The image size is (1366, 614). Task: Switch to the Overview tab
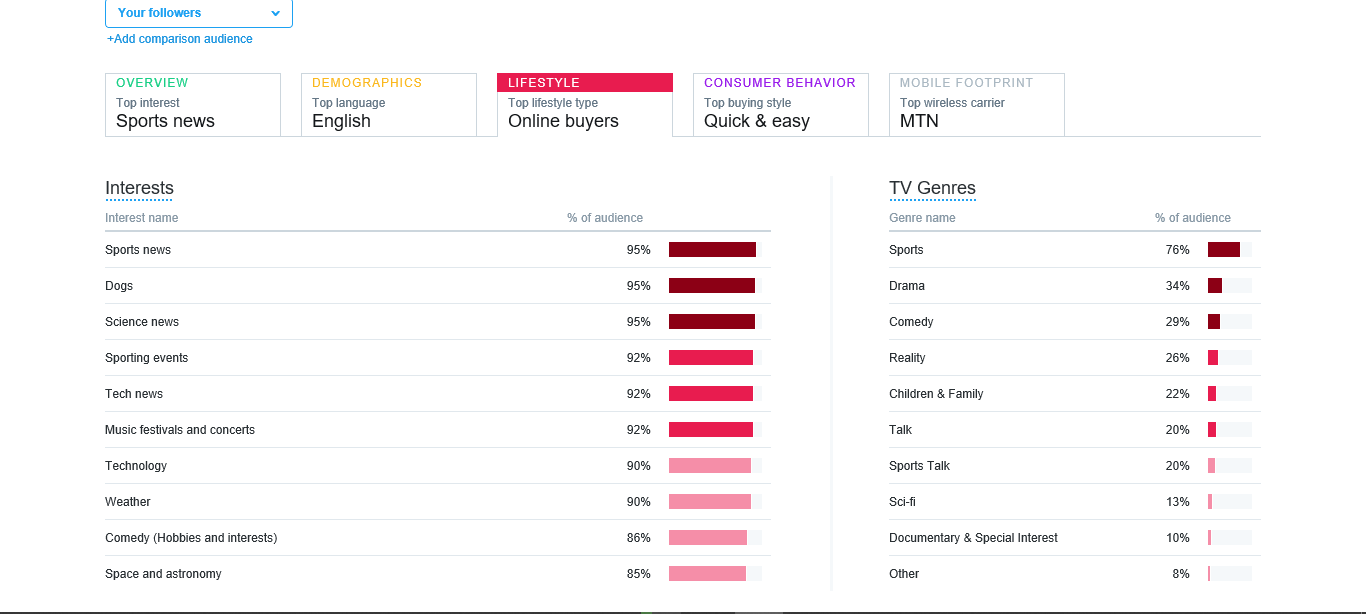pos(192,104)
